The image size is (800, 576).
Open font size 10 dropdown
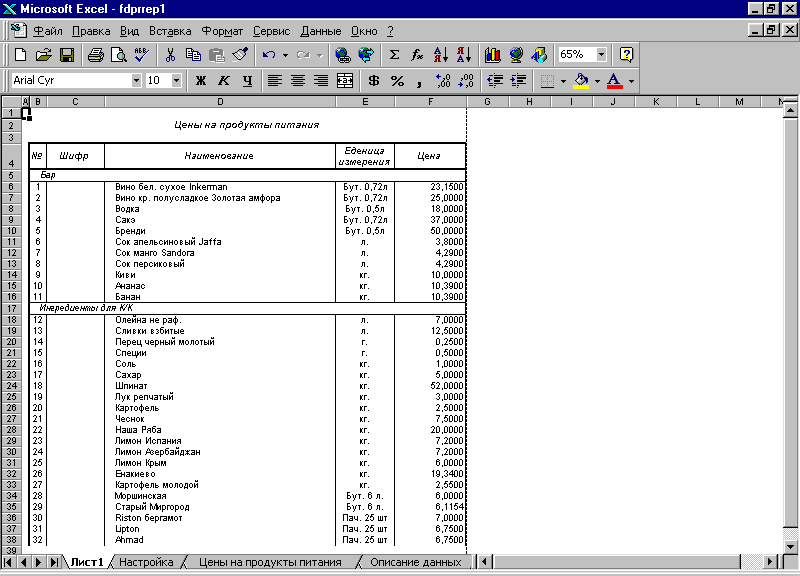(x=176, y=81)
